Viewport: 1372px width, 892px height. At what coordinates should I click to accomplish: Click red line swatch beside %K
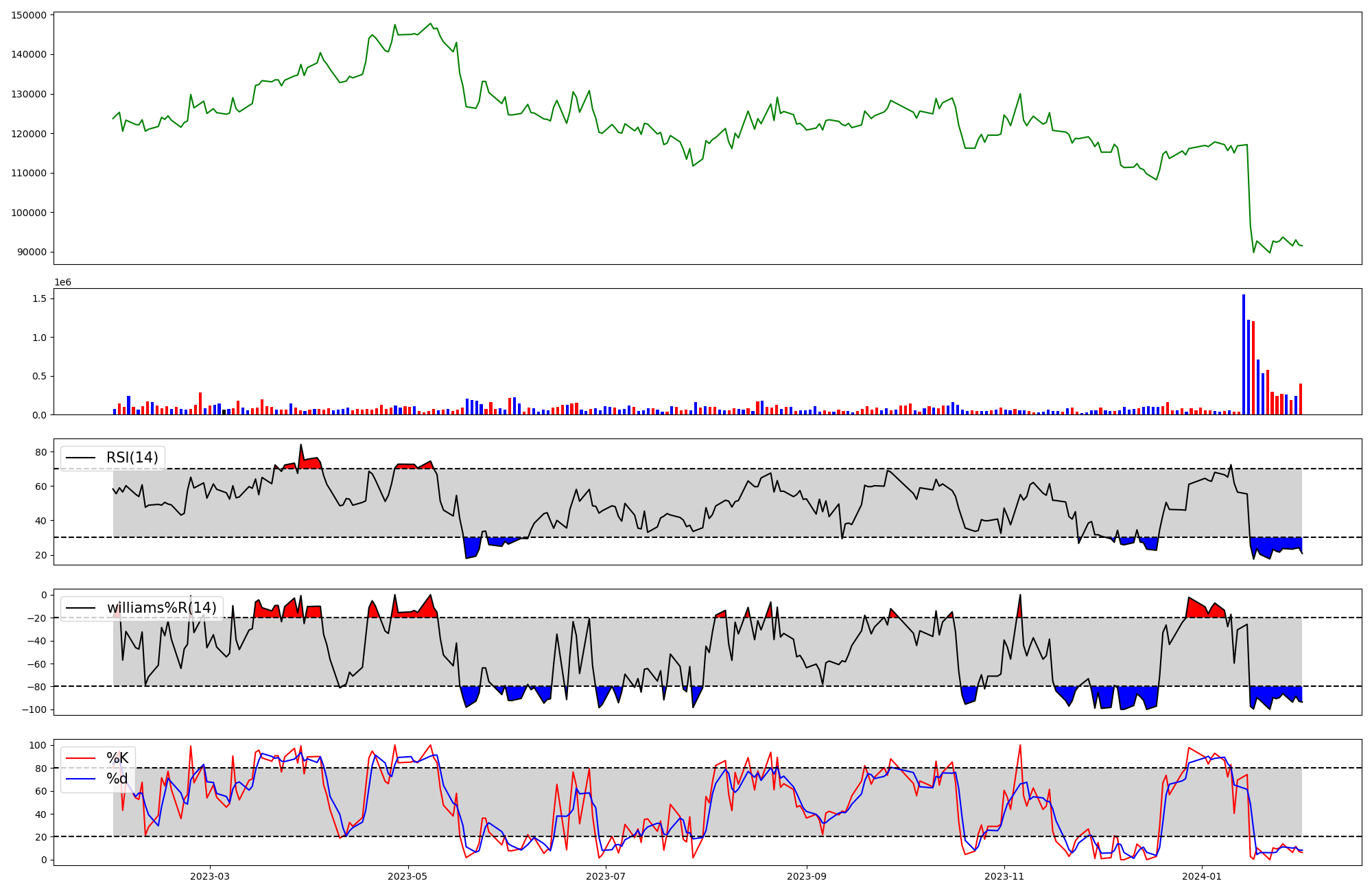[x=81, y=758]
